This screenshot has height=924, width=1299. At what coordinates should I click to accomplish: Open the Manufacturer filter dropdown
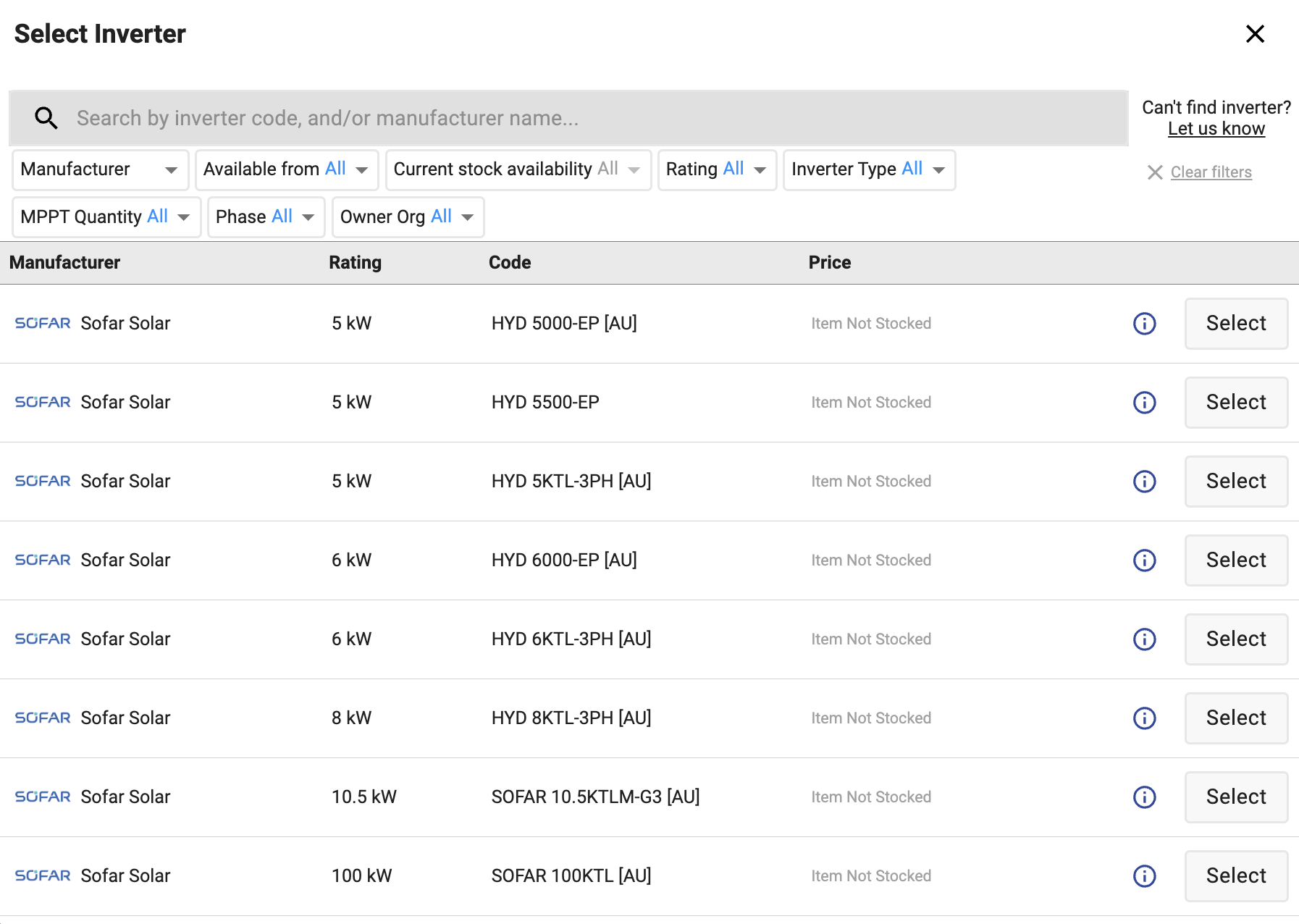[101, 170]
